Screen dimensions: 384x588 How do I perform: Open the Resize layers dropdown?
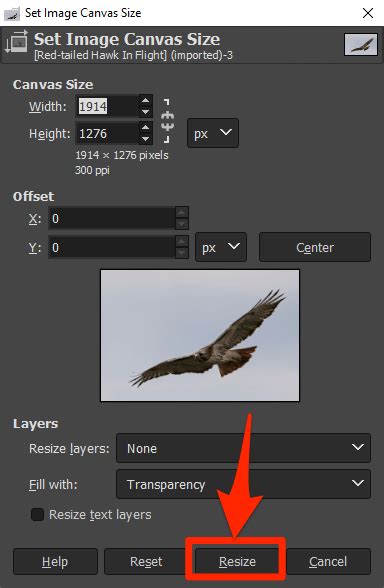pyautogui.click(x=243, y=448)
